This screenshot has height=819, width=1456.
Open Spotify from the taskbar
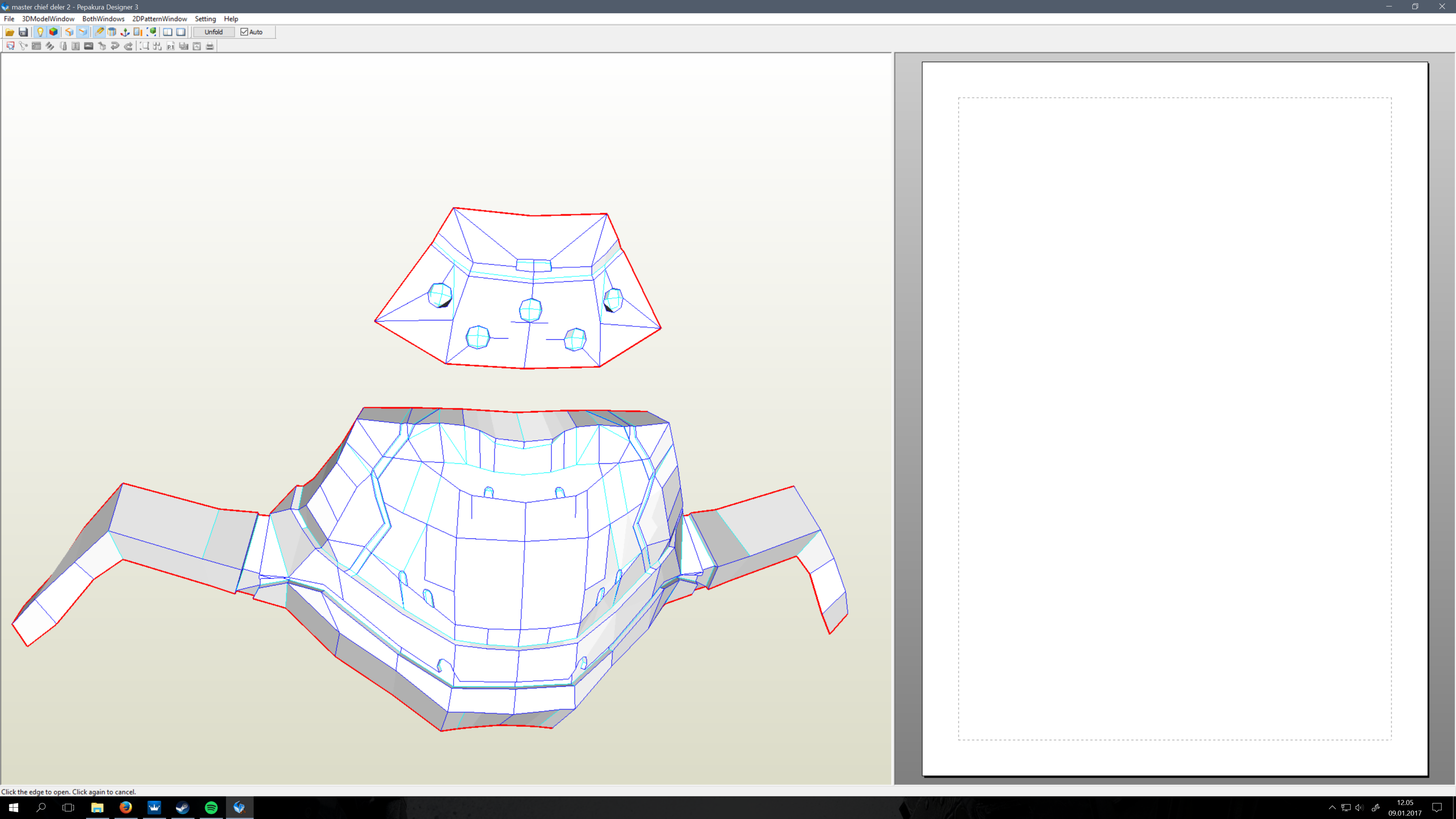[x=211, y=807]
